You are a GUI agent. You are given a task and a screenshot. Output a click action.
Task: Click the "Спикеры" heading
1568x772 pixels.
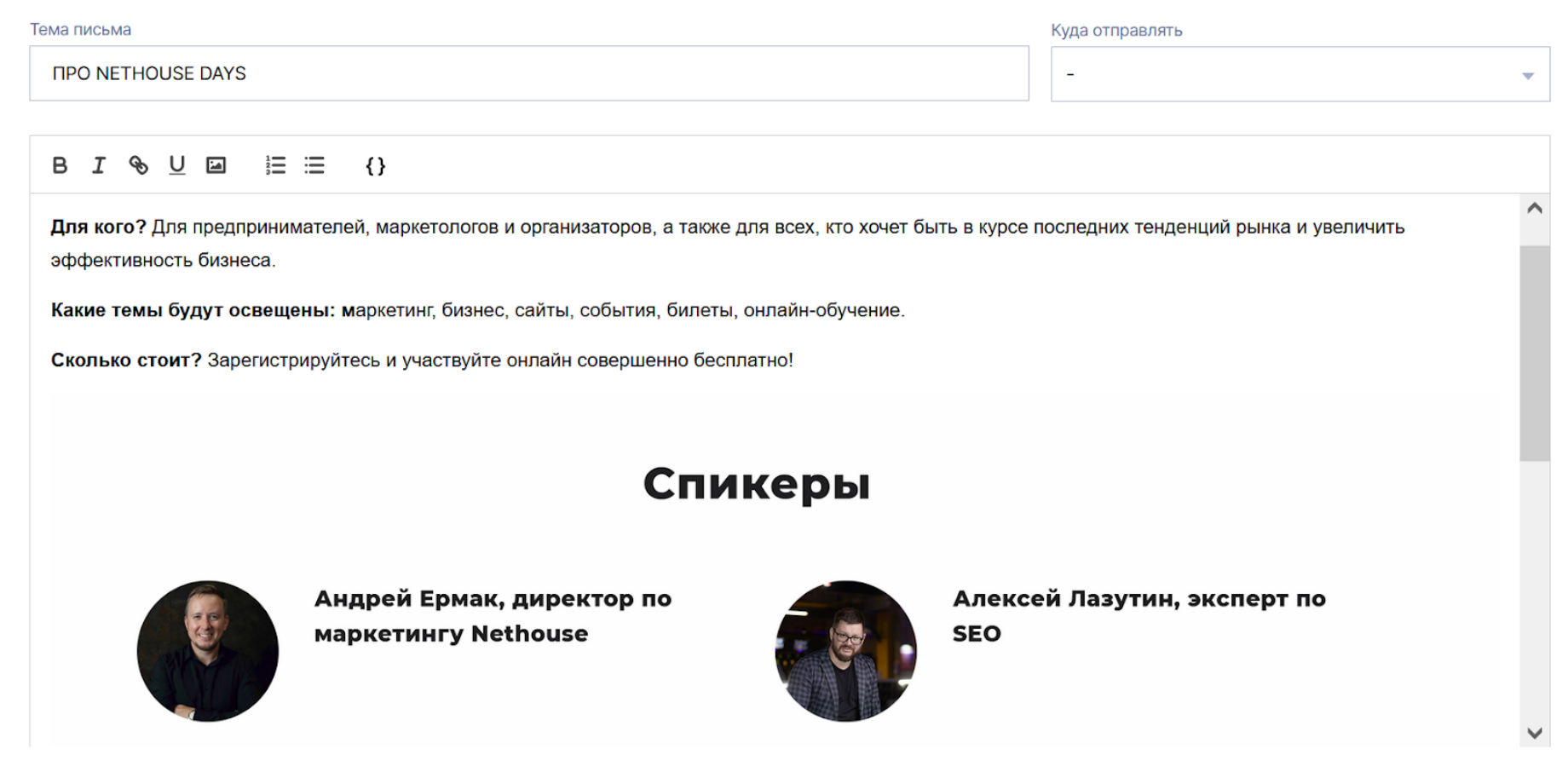point(757,484)
